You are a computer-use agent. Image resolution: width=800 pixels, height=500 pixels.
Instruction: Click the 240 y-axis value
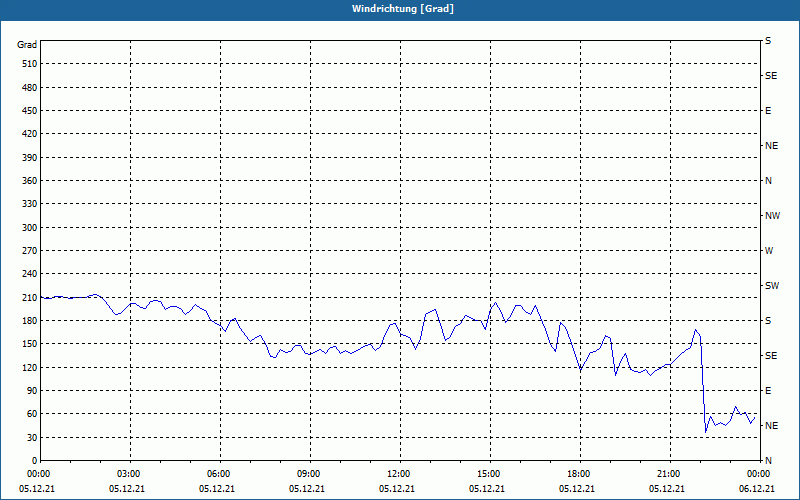pyautogui.click(x=30, y=274)
